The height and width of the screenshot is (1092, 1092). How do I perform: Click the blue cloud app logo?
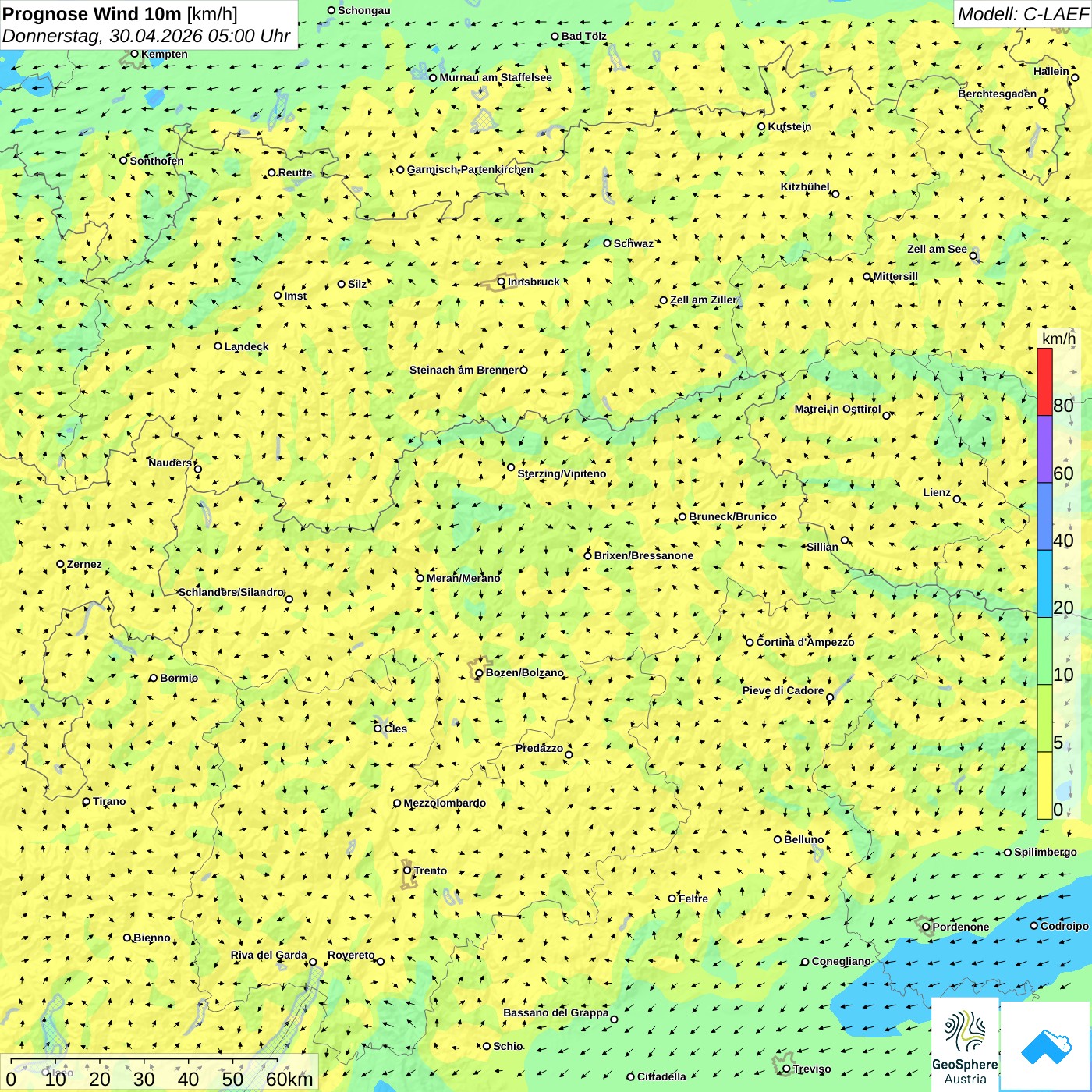[1046, 1047]
